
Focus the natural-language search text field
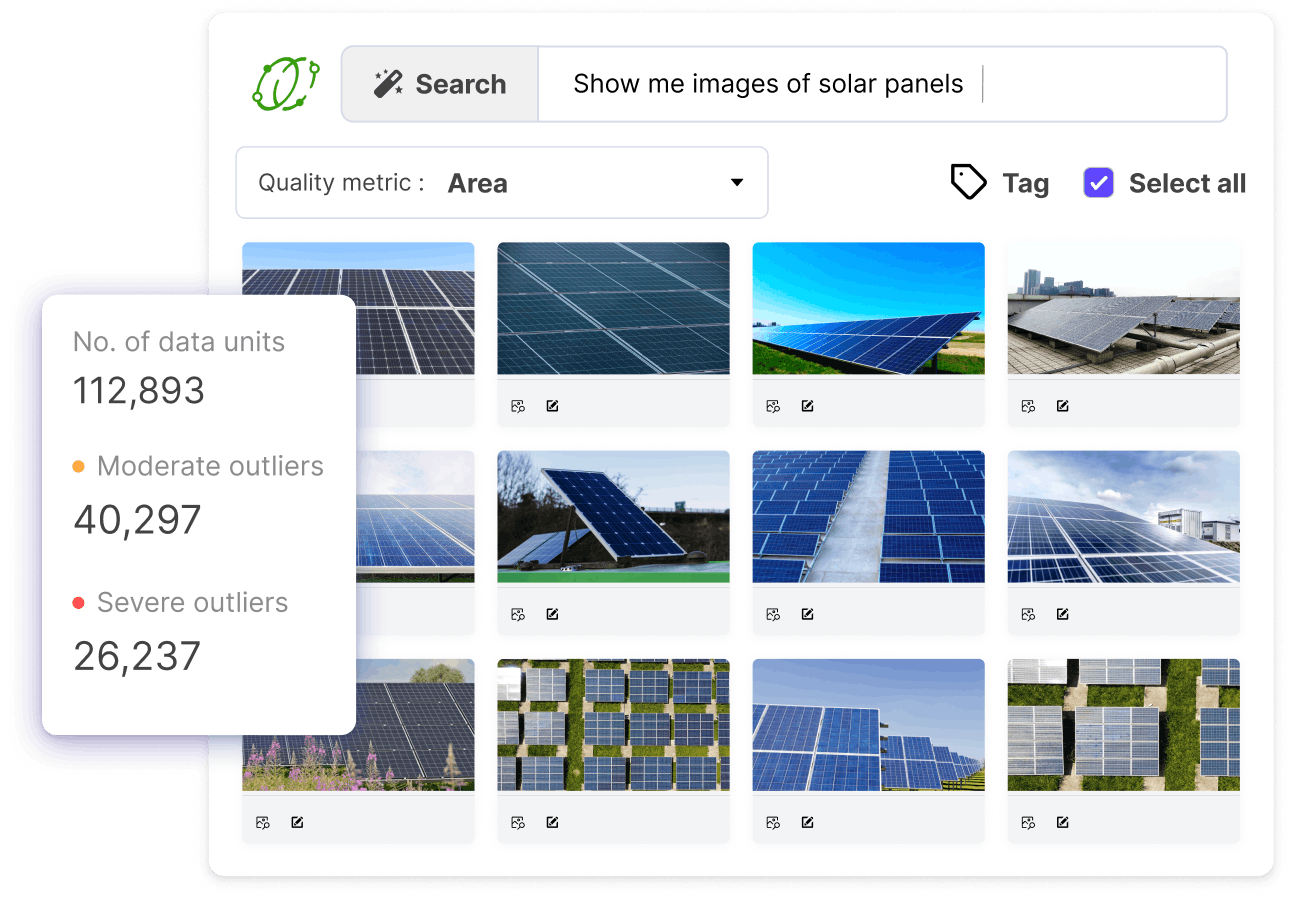coord(880,84)
